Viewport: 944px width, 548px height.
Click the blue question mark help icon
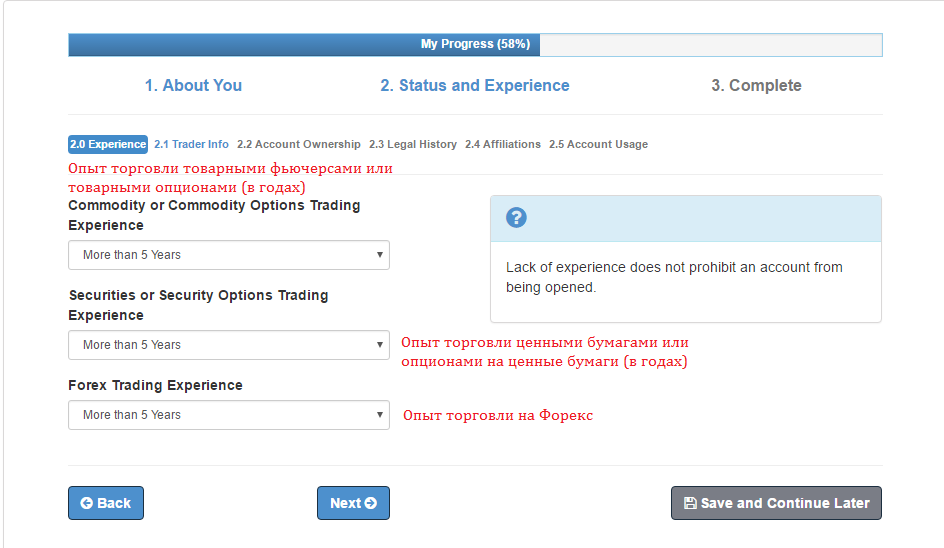pyautogui.click(x=516, y=218)
